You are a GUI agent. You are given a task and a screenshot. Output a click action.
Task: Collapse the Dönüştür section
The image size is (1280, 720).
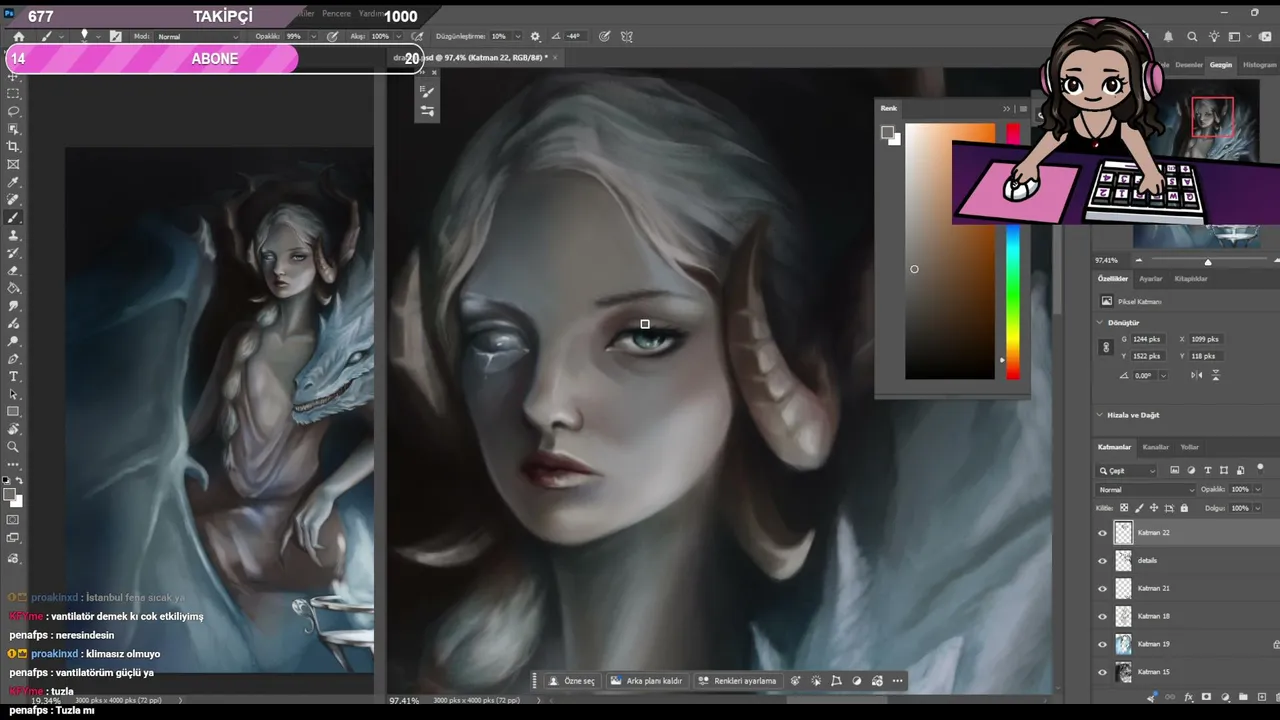[1100, 323]
